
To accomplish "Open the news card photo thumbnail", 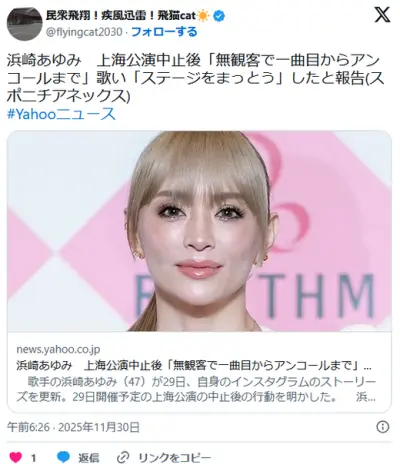I will point(199,231).
